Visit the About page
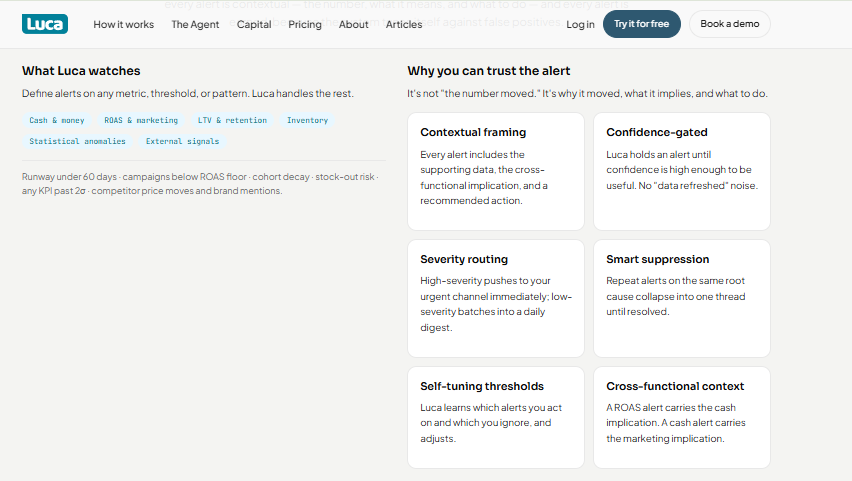 (x=353, y=24)
